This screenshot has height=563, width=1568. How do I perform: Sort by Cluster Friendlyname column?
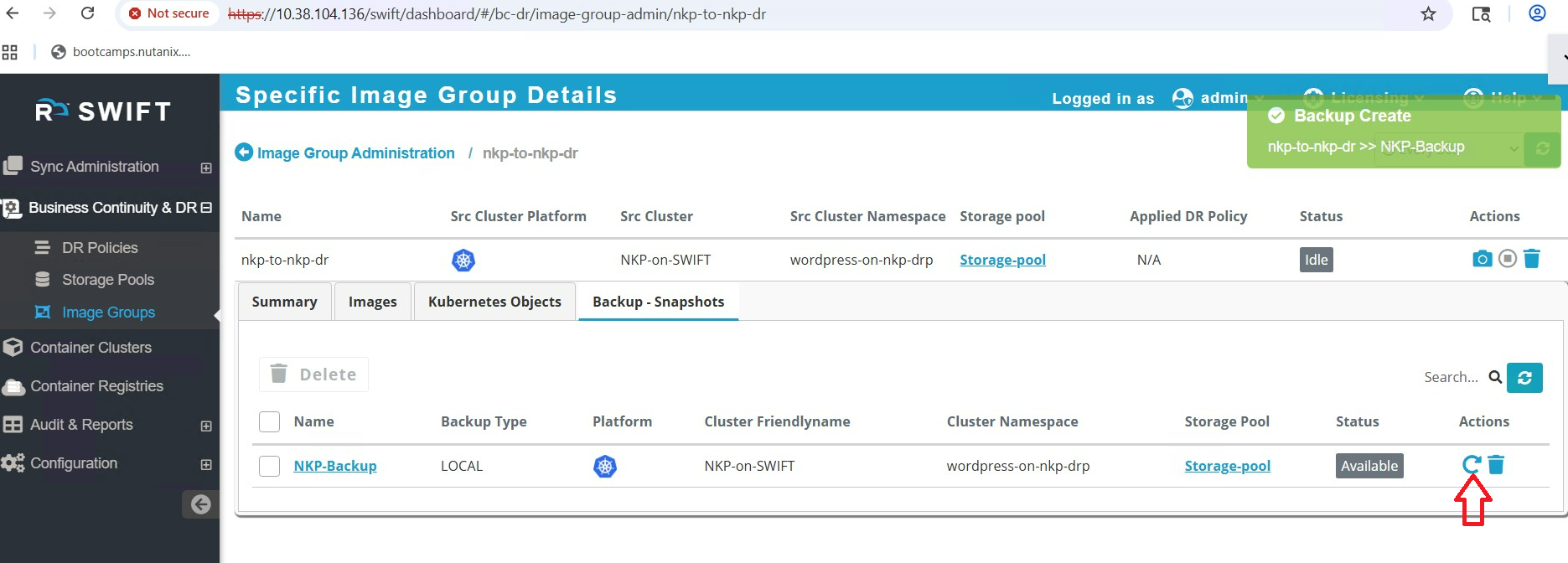[x=777, y=421]
